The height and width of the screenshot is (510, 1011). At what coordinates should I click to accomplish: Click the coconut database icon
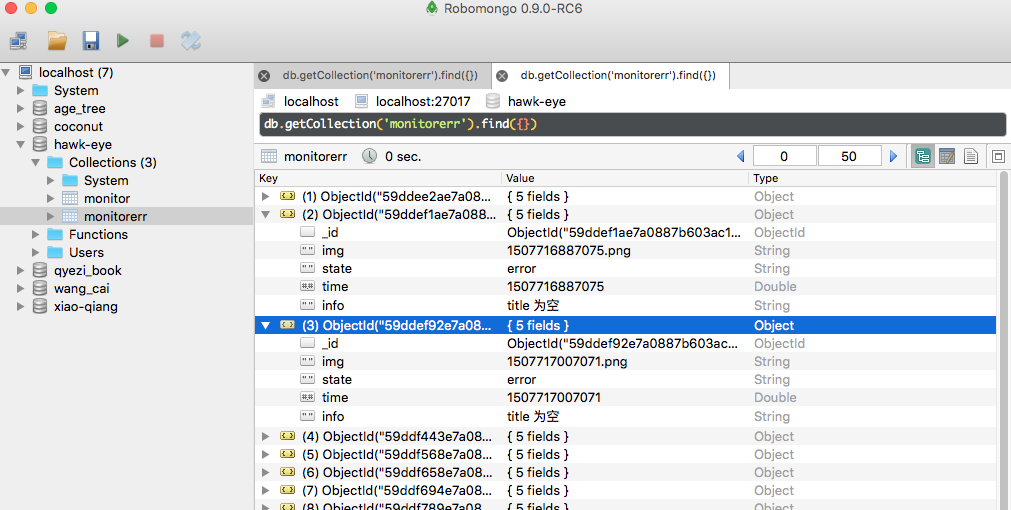pyautogui.click(x=40, y=126)
